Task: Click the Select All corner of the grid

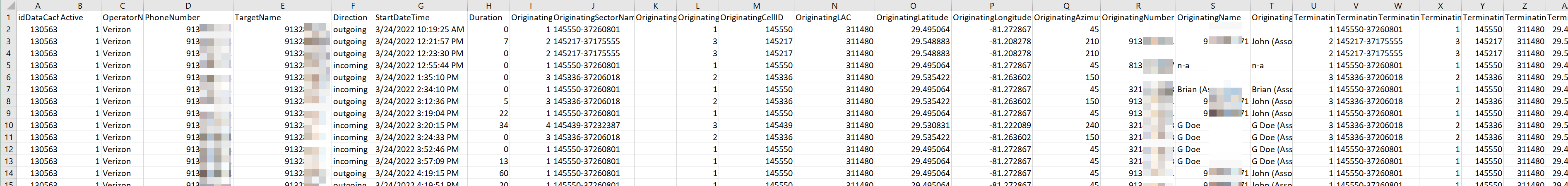Action: tap(8, 5)
